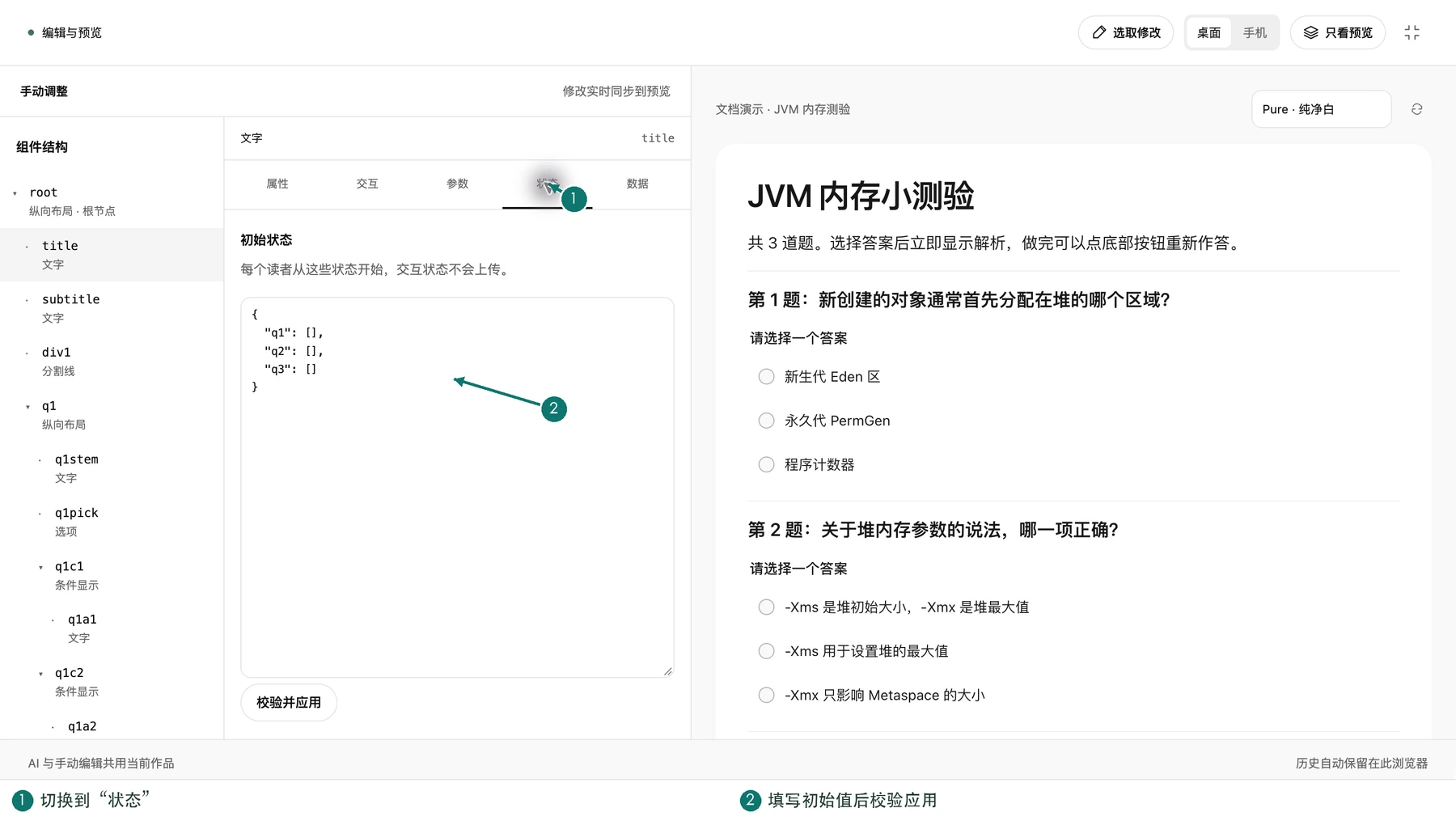Viewport: 1456px width, 825px height.
Task: Open the 参数 tab
Action: 458,184
